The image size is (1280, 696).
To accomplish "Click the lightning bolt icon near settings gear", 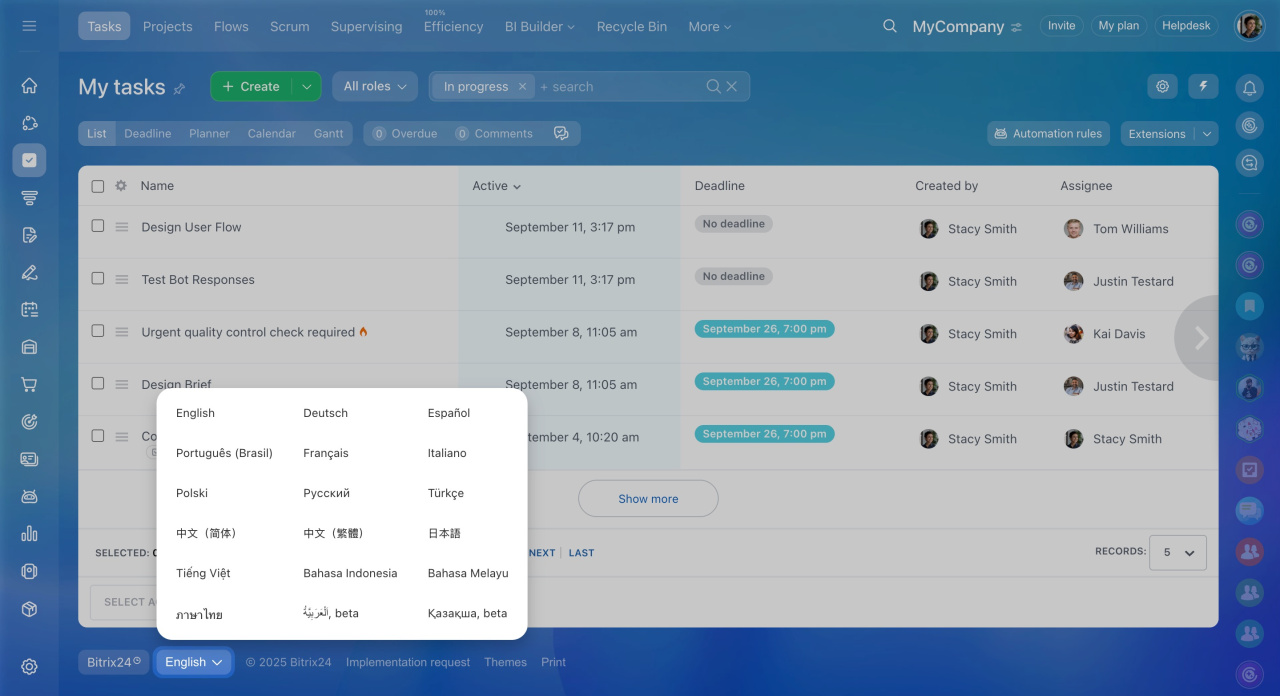I will 1203,87.
